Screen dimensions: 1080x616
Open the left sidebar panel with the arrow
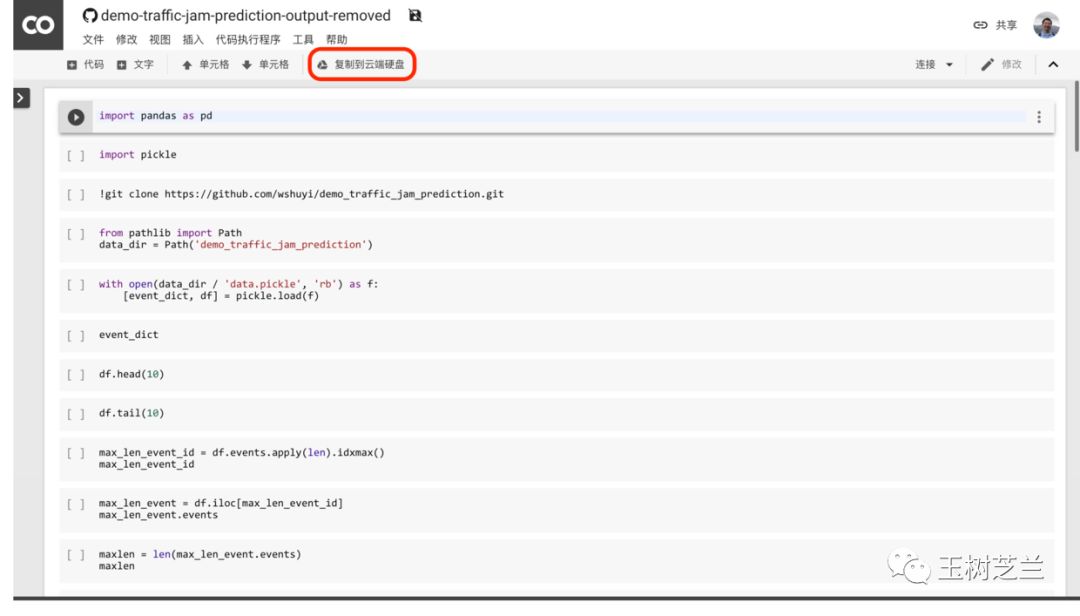[x=21, y=99]
